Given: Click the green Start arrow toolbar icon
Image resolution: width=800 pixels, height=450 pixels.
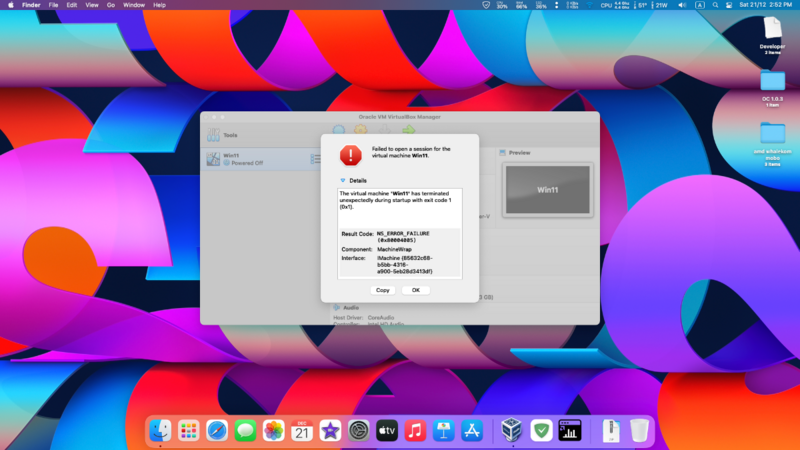Looking at the screenshot, I should pos(409,131).
